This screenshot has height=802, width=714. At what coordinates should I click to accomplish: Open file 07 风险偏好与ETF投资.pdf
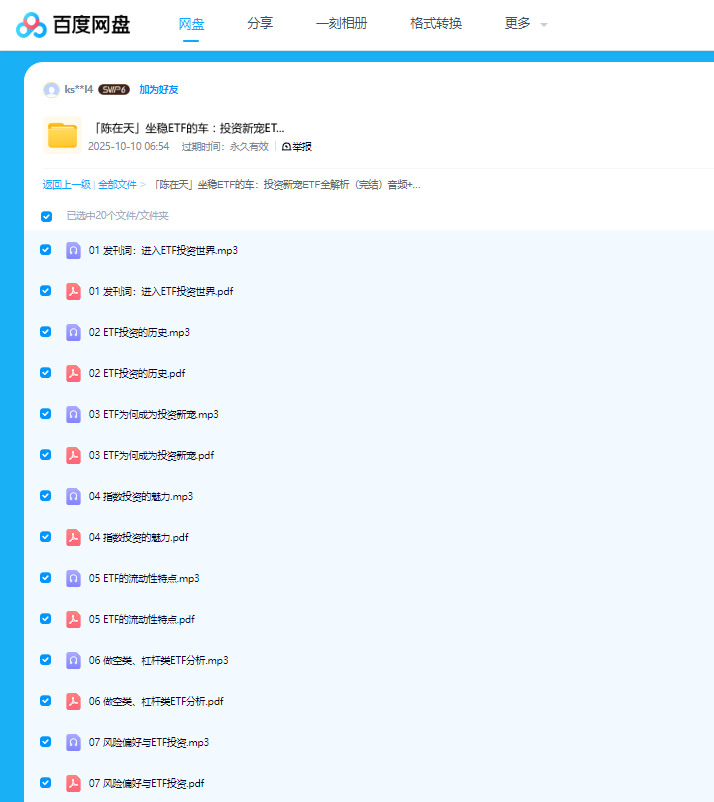146,783
